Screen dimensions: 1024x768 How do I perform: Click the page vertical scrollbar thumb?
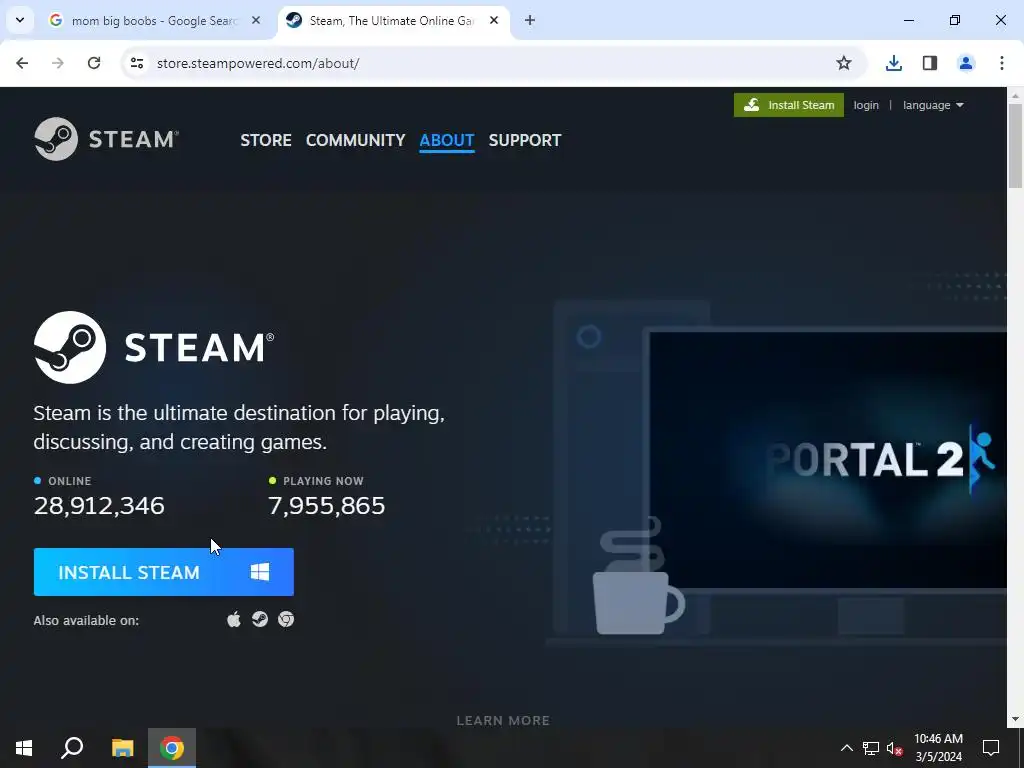(1015, 145)
